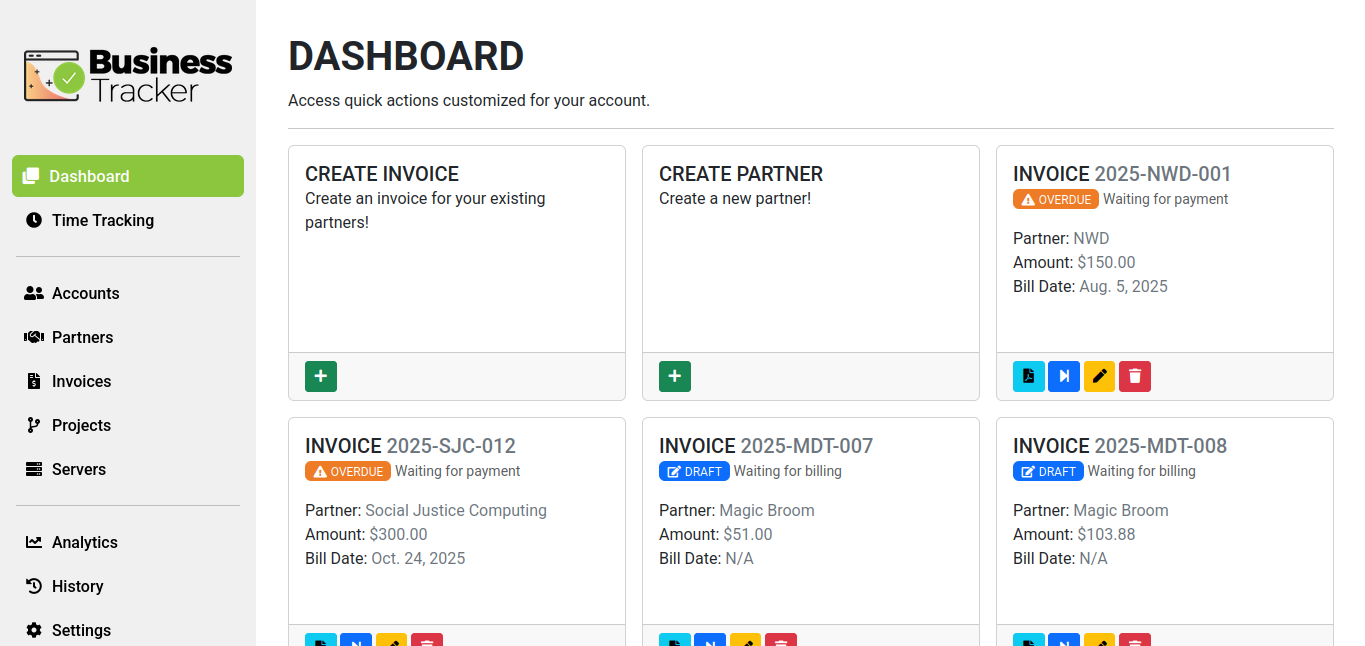Open History in the sidebar

point(77,586)
